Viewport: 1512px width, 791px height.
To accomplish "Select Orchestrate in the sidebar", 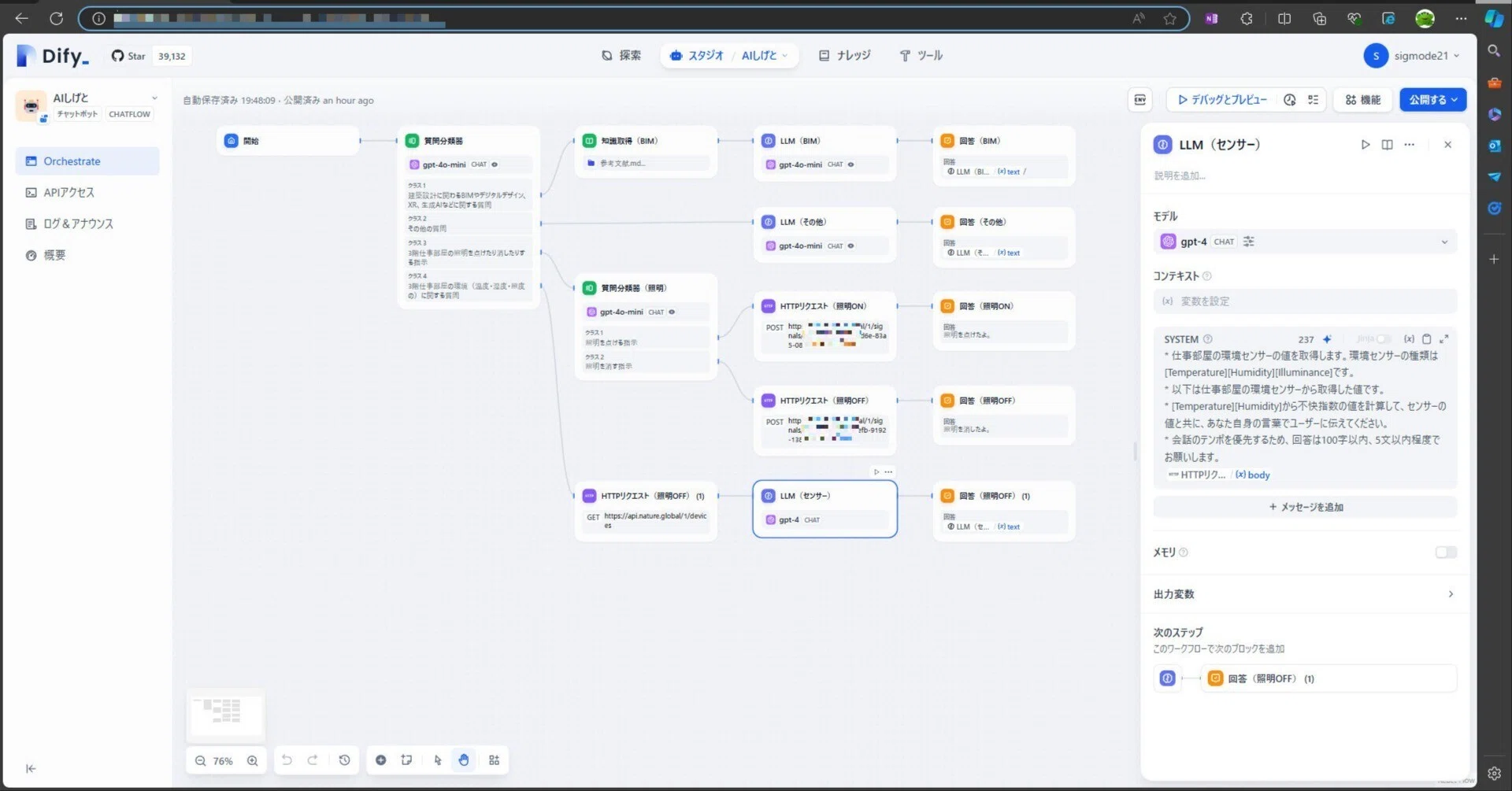I will 87,161.
